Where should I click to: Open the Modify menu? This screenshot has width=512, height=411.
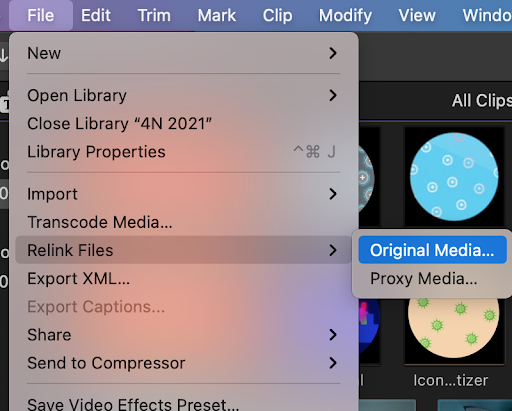tap(345, 15)
